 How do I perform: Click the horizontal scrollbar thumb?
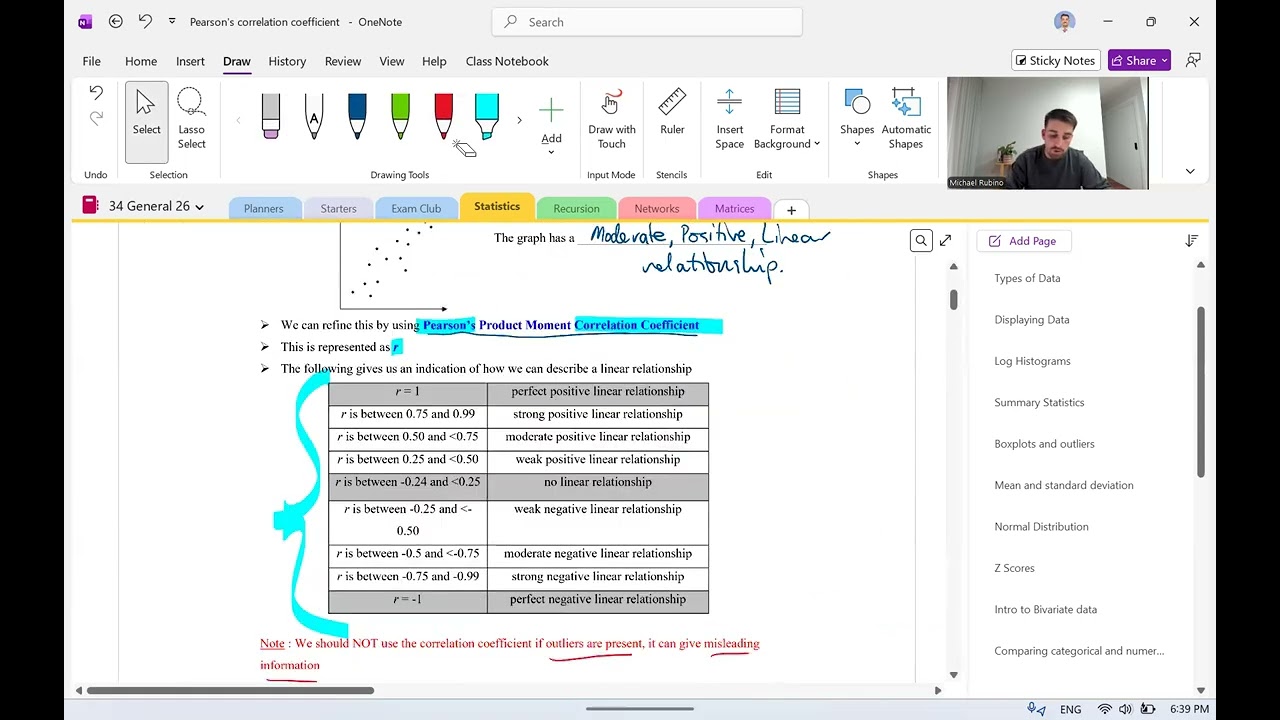(230, 690)
